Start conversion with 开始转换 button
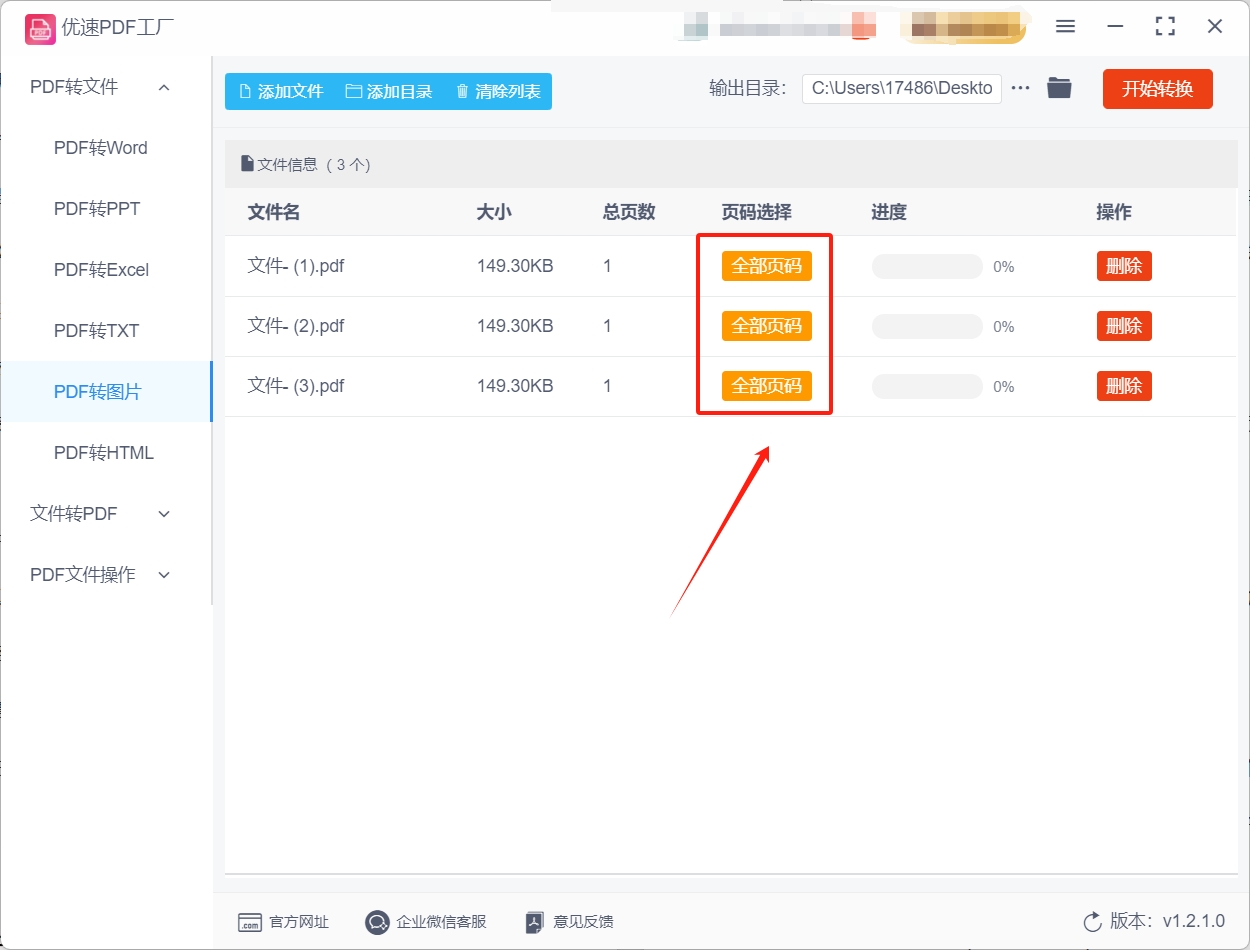 point(1157,88)
